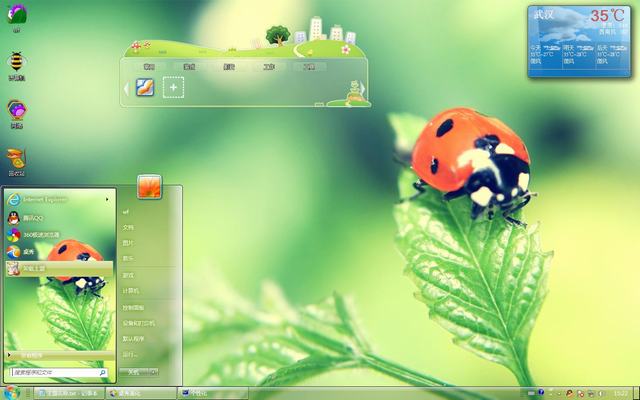The width and height of the screenshot is (640, 400).
Task: Click the Start menu search box
Action: pos(59,372)
